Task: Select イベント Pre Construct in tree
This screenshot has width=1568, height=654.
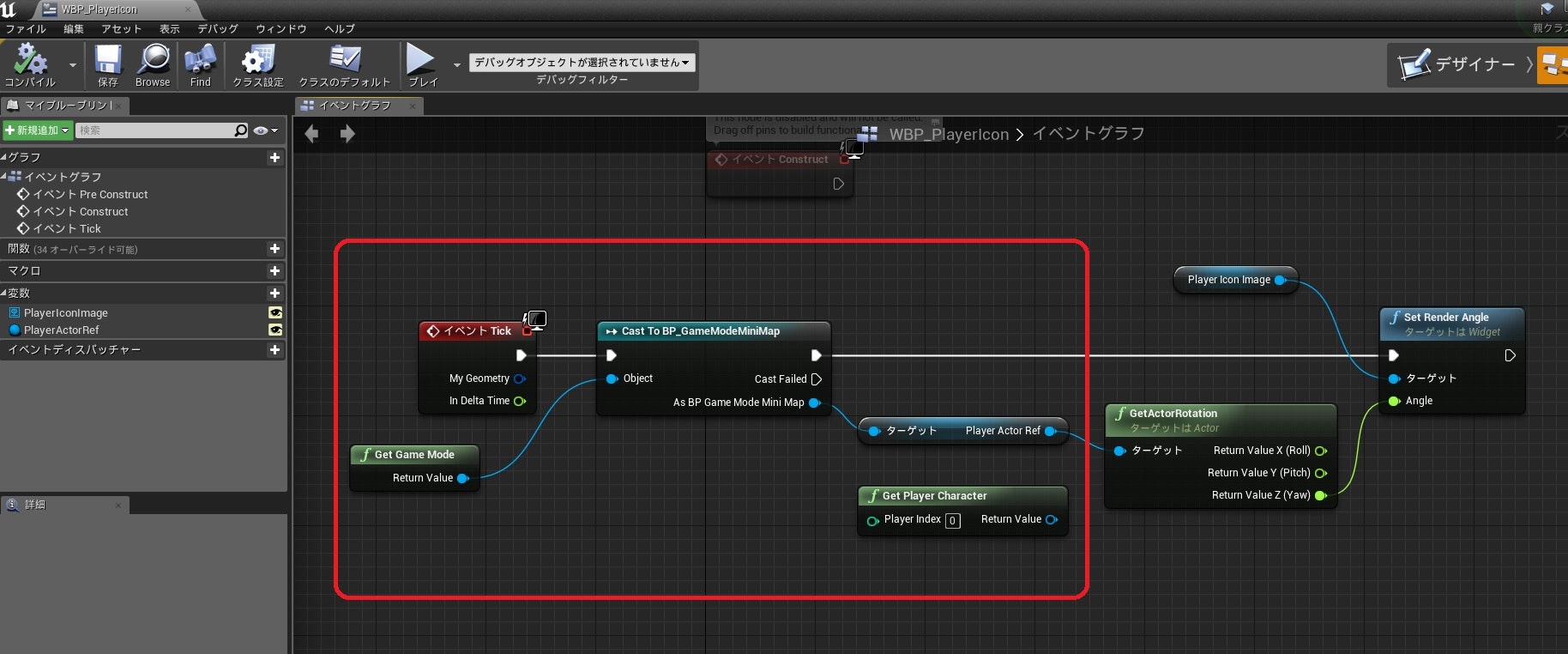Action: point(82,195)
